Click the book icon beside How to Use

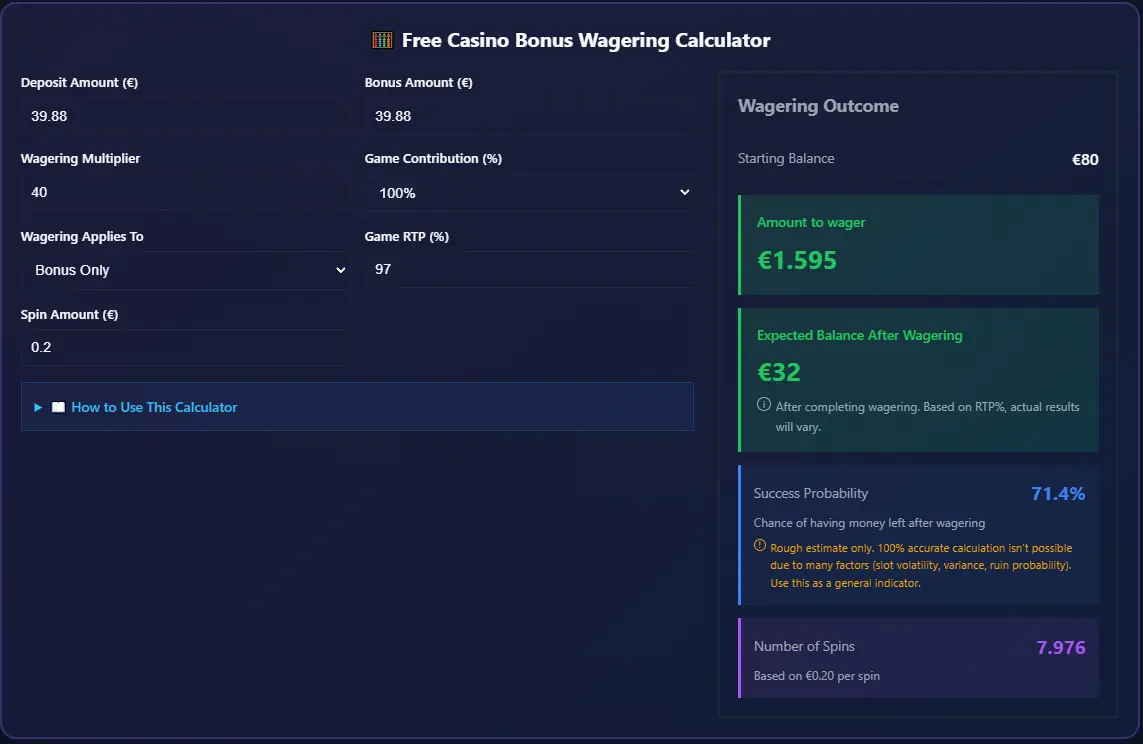tap(57, 407)
